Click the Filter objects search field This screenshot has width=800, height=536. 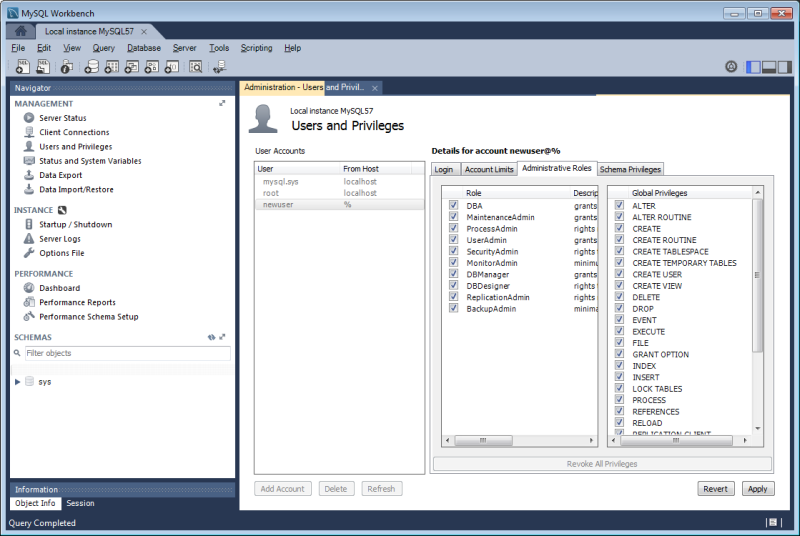click(x=127, y=353)
